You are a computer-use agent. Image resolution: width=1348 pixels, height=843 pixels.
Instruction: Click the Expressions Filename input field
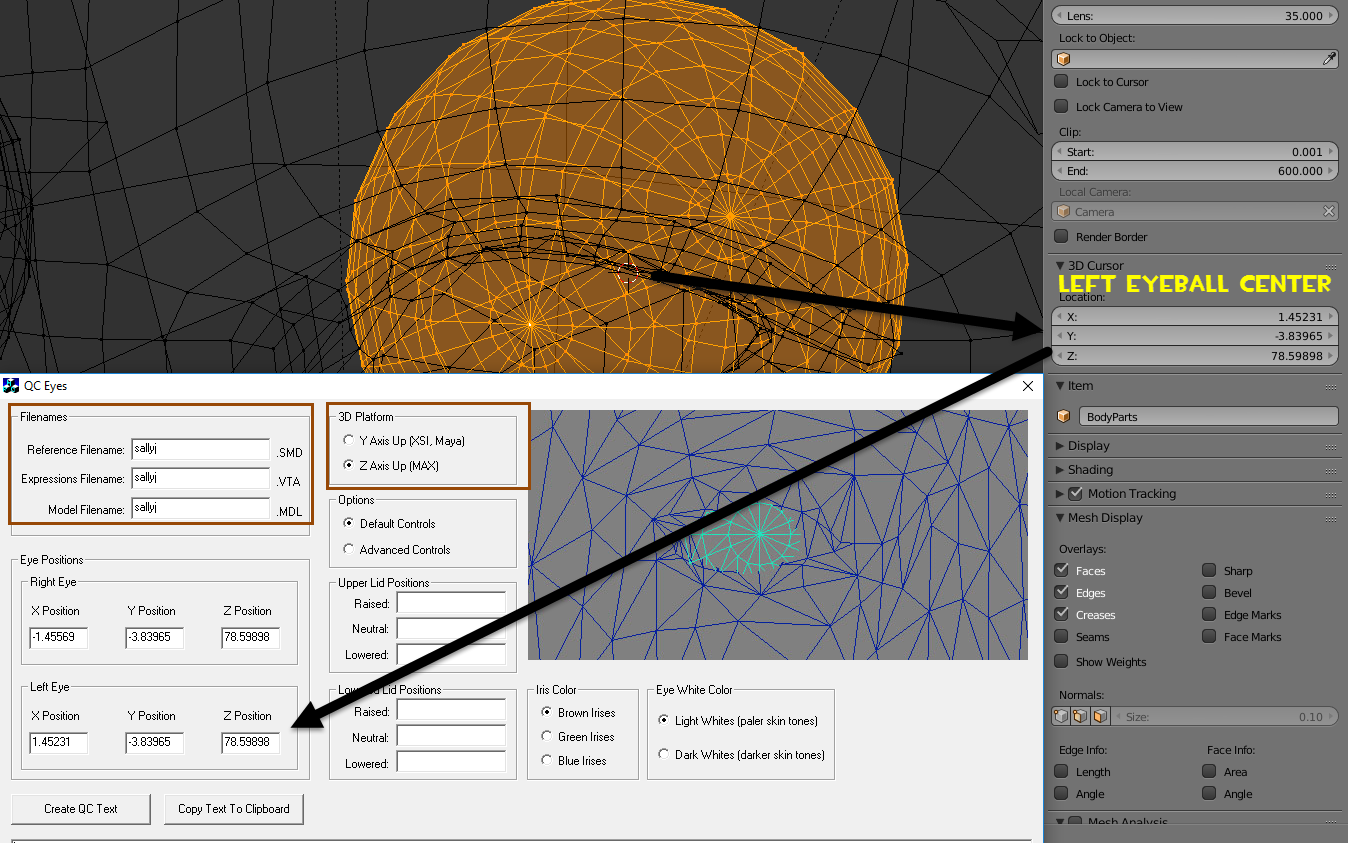click(200, 479)
